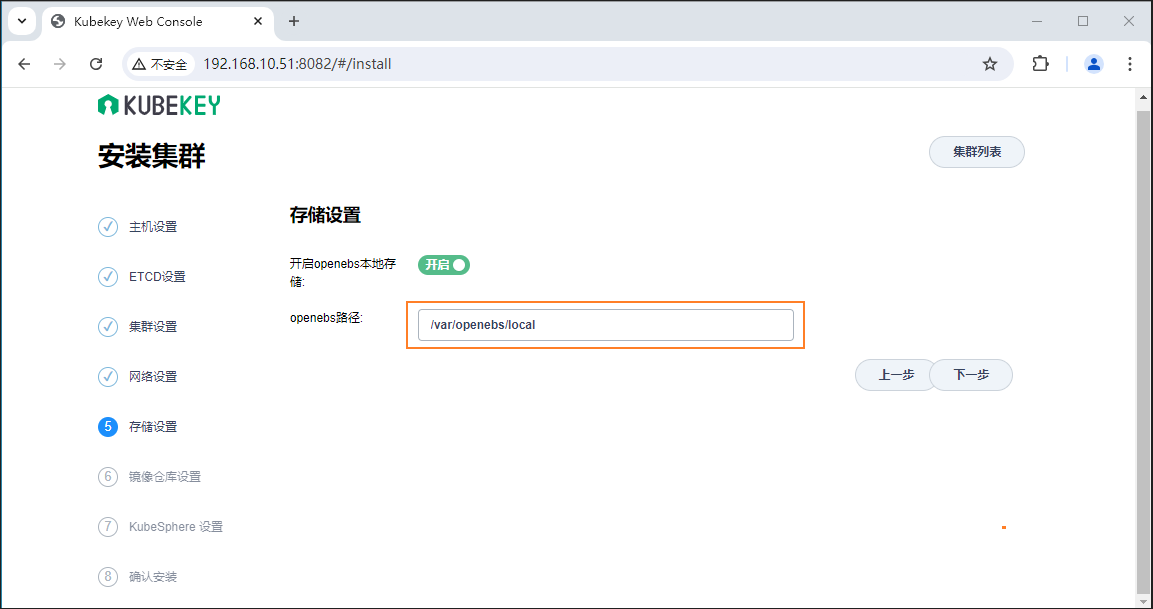Click the 上一步 button
The width and height of the screenshot is (1153, 609).
pos(896,375)
